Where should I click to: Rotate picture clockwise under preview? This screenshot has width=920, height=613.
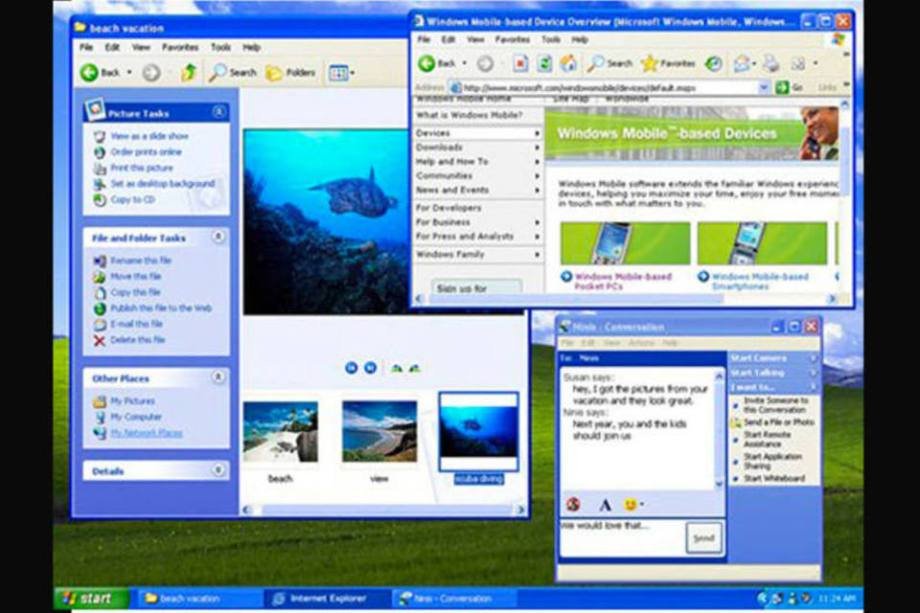397,368
